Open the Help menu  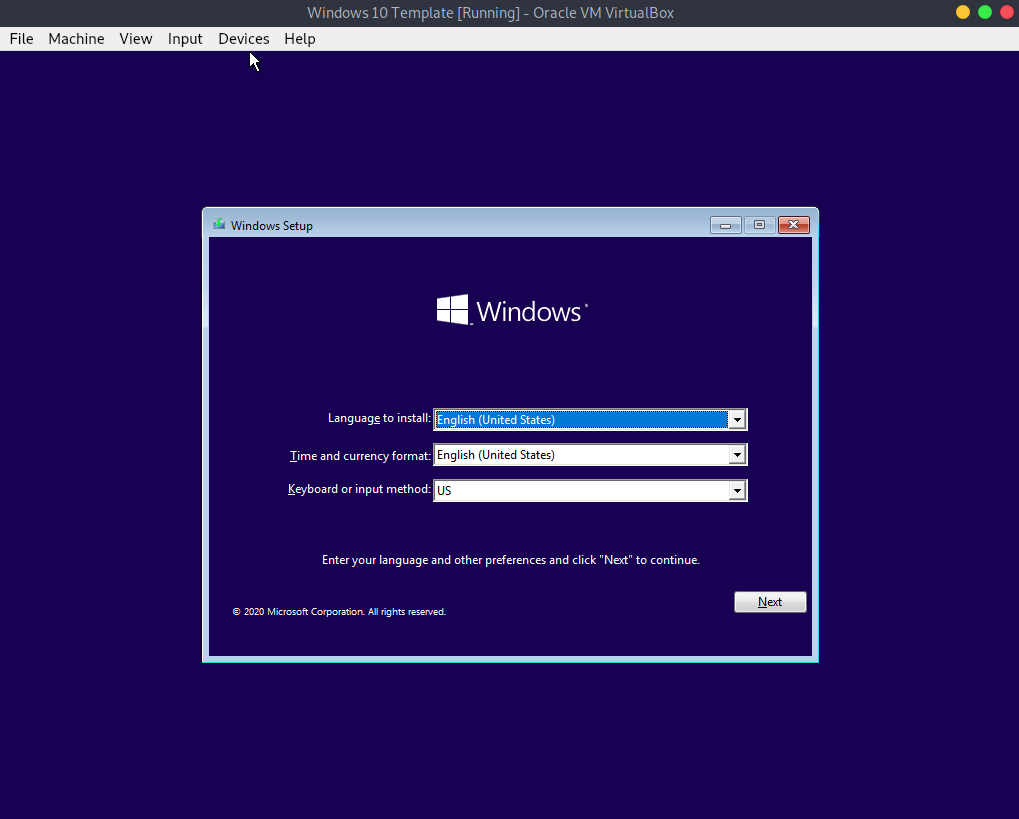(x=300, y=39)
